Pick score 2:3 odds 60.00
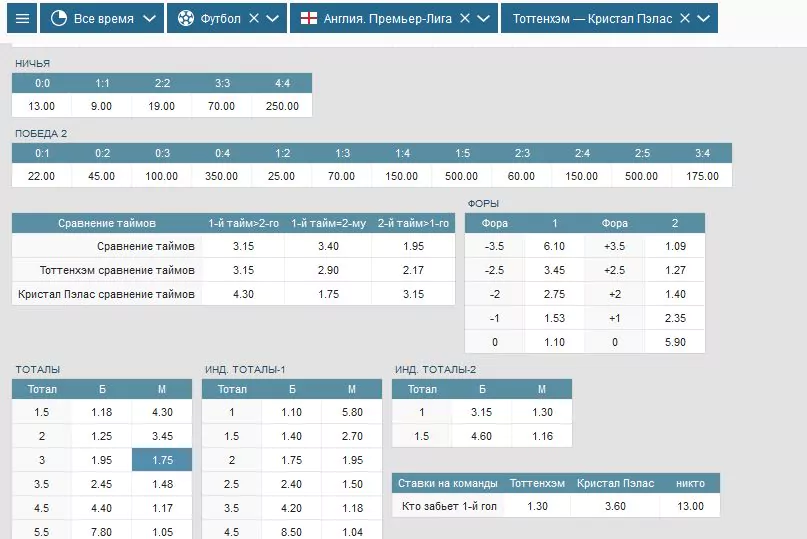Viewport: 807px width, 539px height. (521, 176)
